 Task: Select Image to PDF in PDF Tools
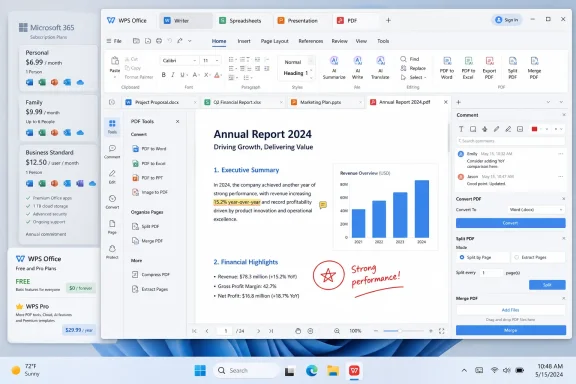tap(150, 192)
